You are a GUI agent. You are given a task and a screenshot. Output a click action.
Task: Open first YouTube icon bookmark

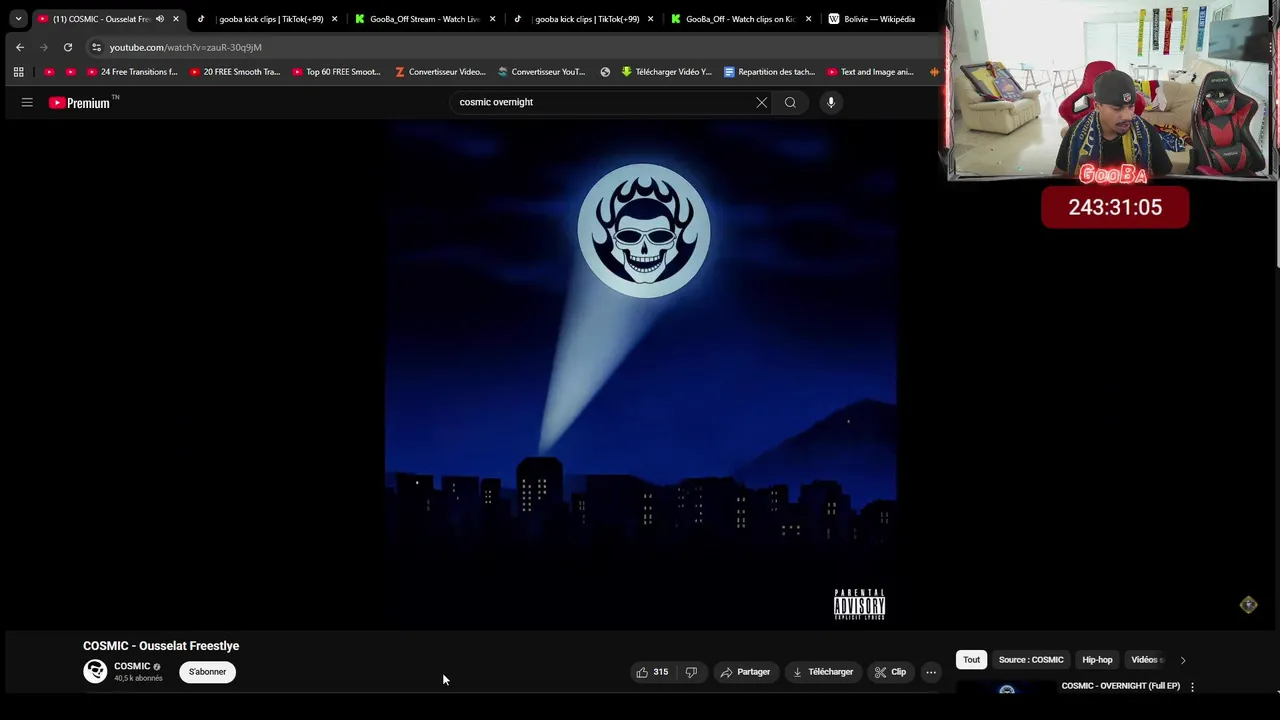pyautogui.click(x=49, y=72)
